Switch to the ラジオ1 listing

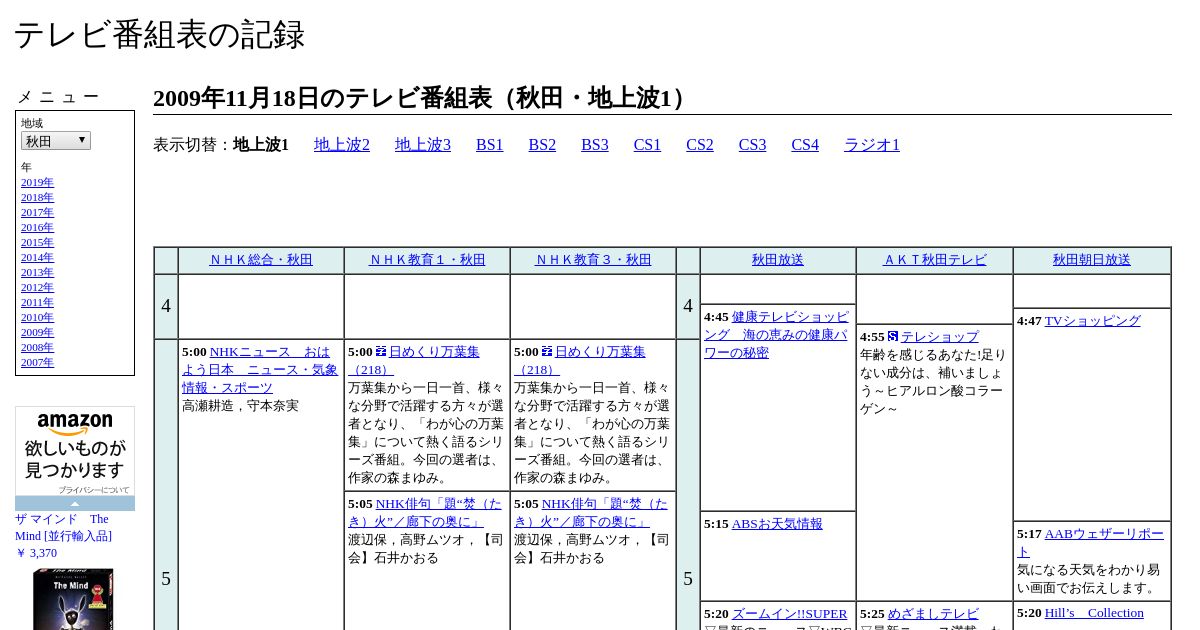(872, 145)
